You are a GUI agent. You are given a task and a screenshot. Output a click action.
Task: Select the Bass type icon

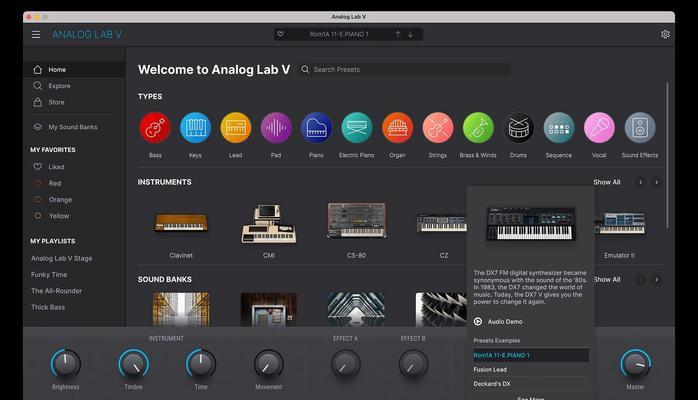pyautogui.click(x=155, y=128)
